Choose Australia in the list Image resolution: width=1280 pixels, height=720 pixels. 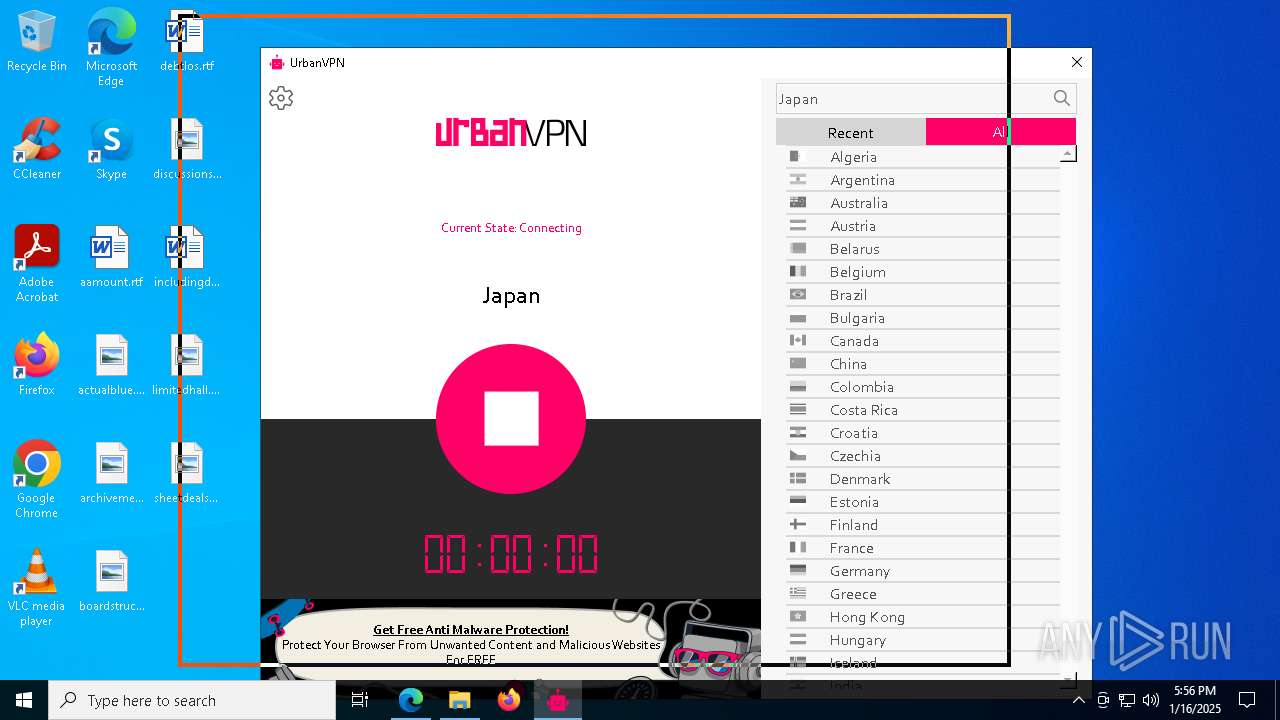pos(923,203)
